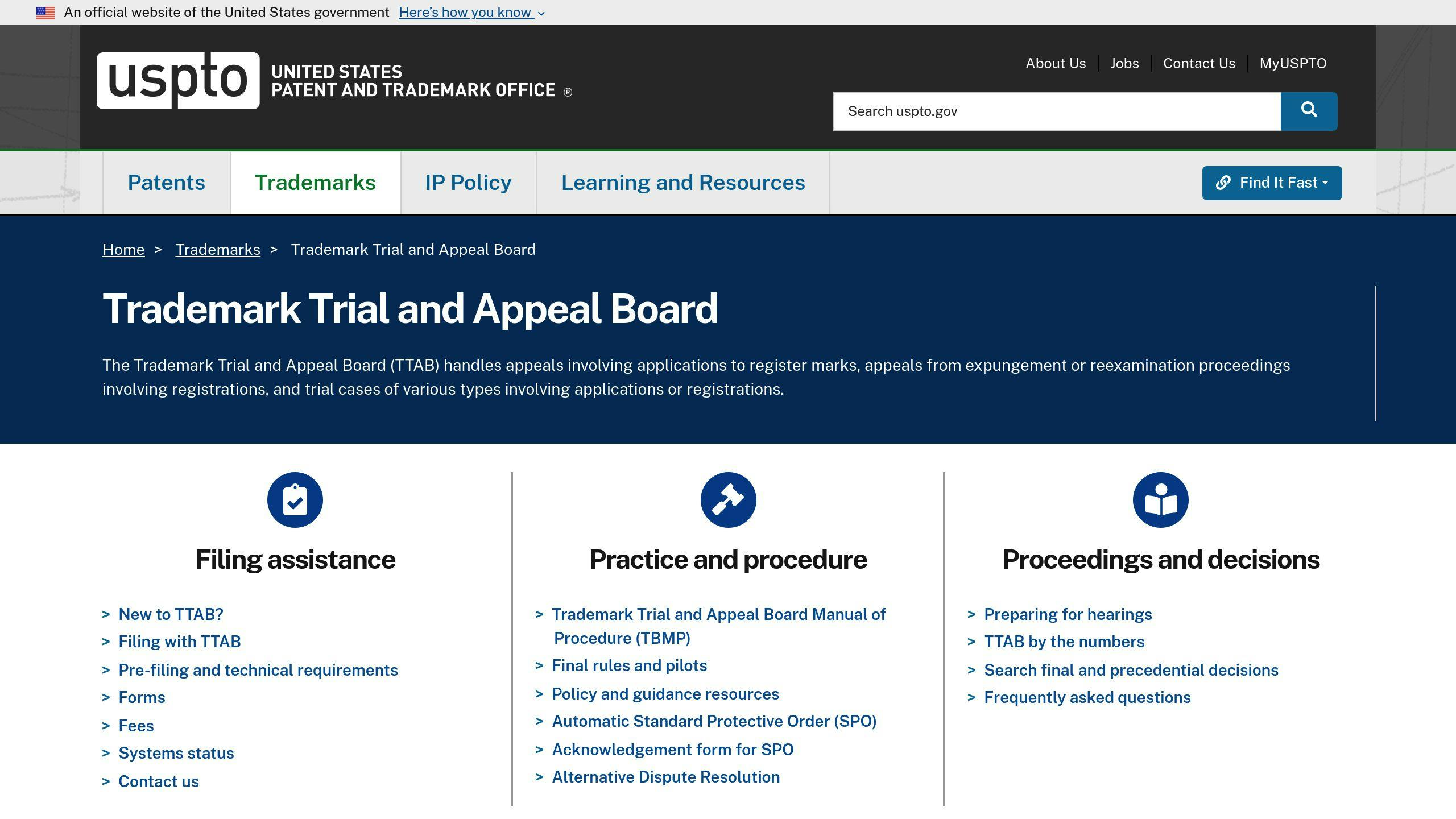Open Pre-filing and technical requirements
This screenshot has height=819, width=1456.
(258, 670)
